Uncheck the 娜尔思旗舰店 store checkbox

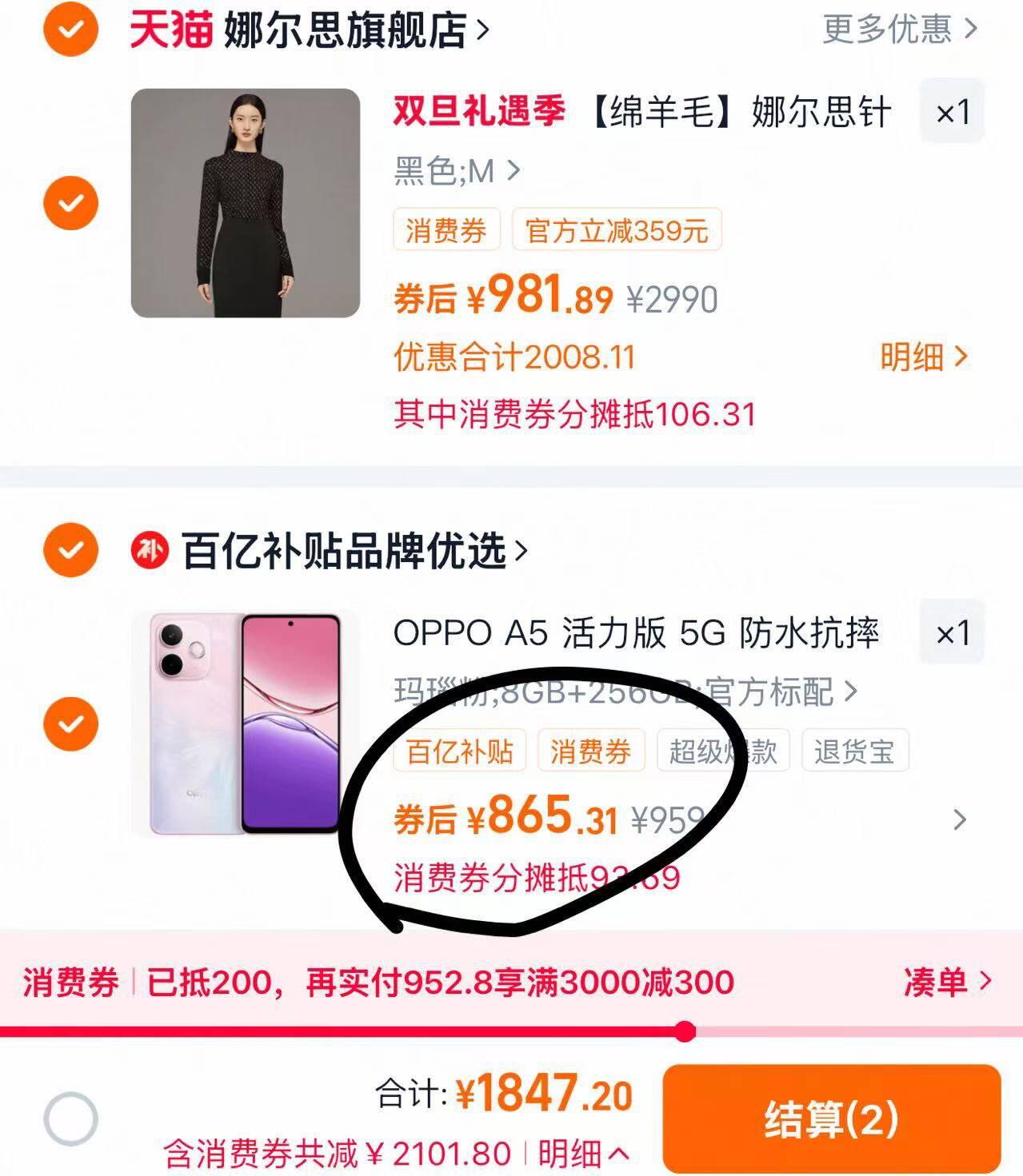(70, 29)
